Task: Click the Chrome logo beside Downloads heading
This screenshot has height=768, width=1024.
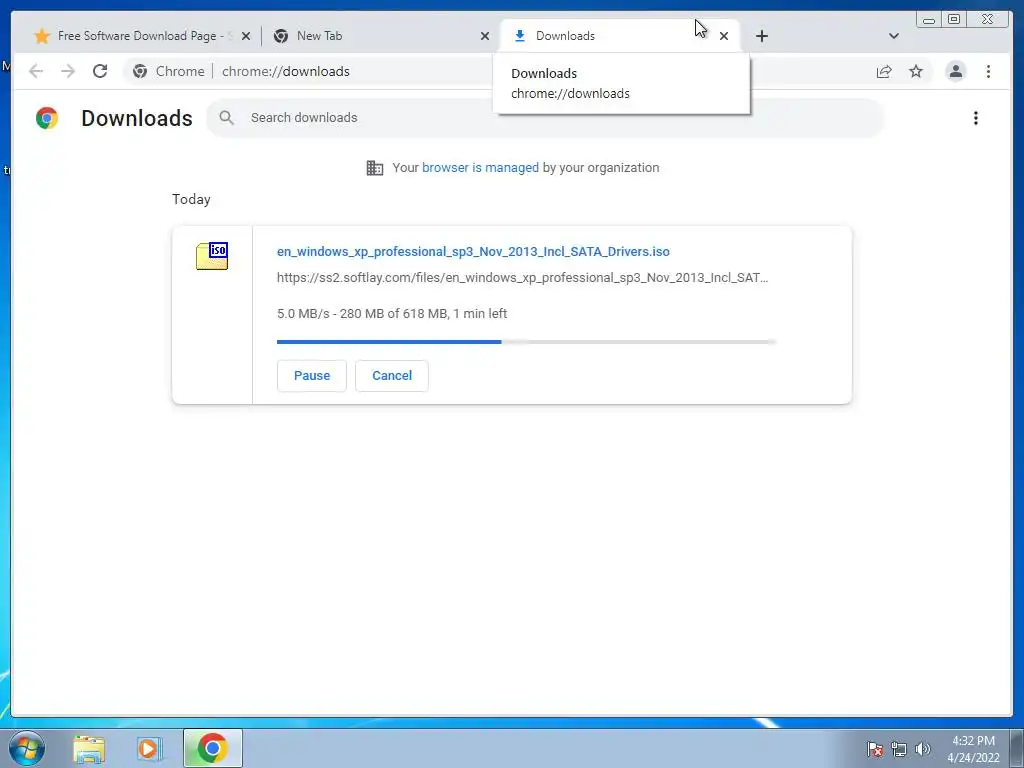Action: tap(47, 118)
